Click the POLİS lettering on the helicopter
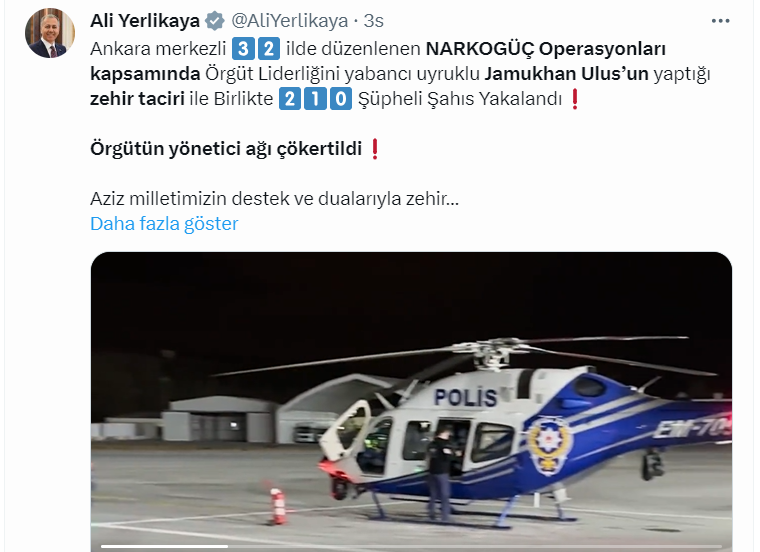This screenshot has width=760, height=552. click(x=465, y=397)
